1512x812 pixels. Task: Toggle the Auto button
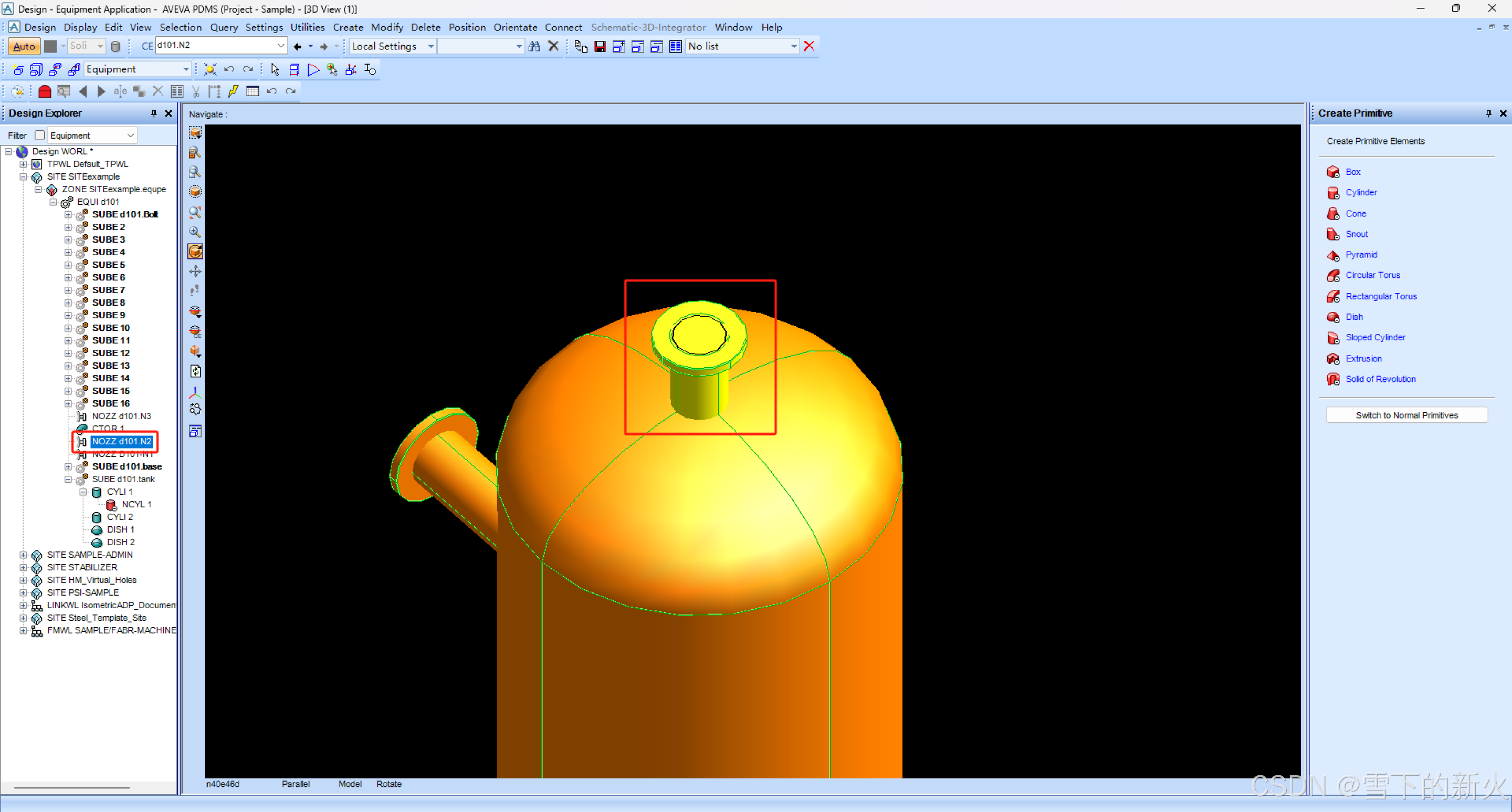click(24, 46)
